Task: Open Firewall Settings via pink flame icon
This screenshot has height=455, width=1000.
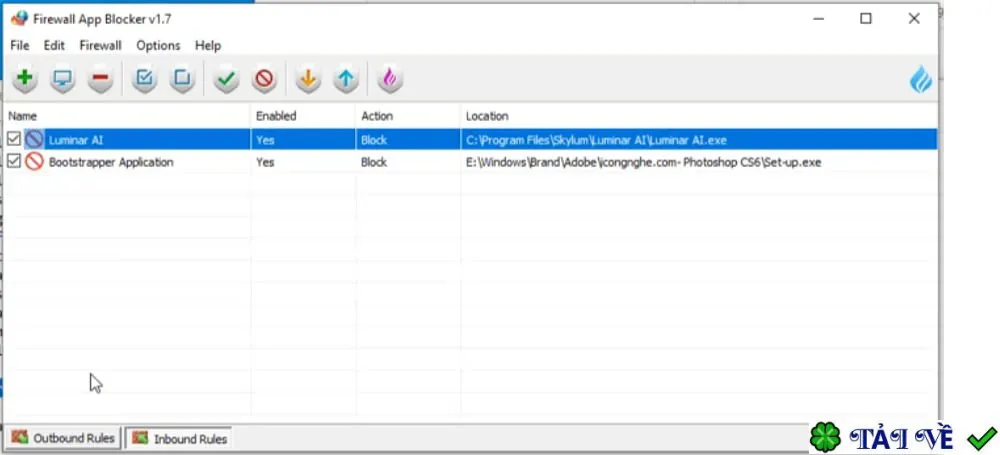Action: click(x=390, y=79)
